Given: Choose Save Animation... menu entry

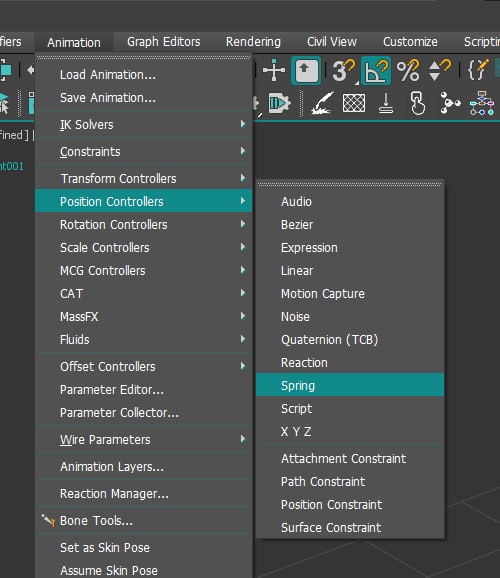Looking at the screenshot, I should click(x=144, y=98).
